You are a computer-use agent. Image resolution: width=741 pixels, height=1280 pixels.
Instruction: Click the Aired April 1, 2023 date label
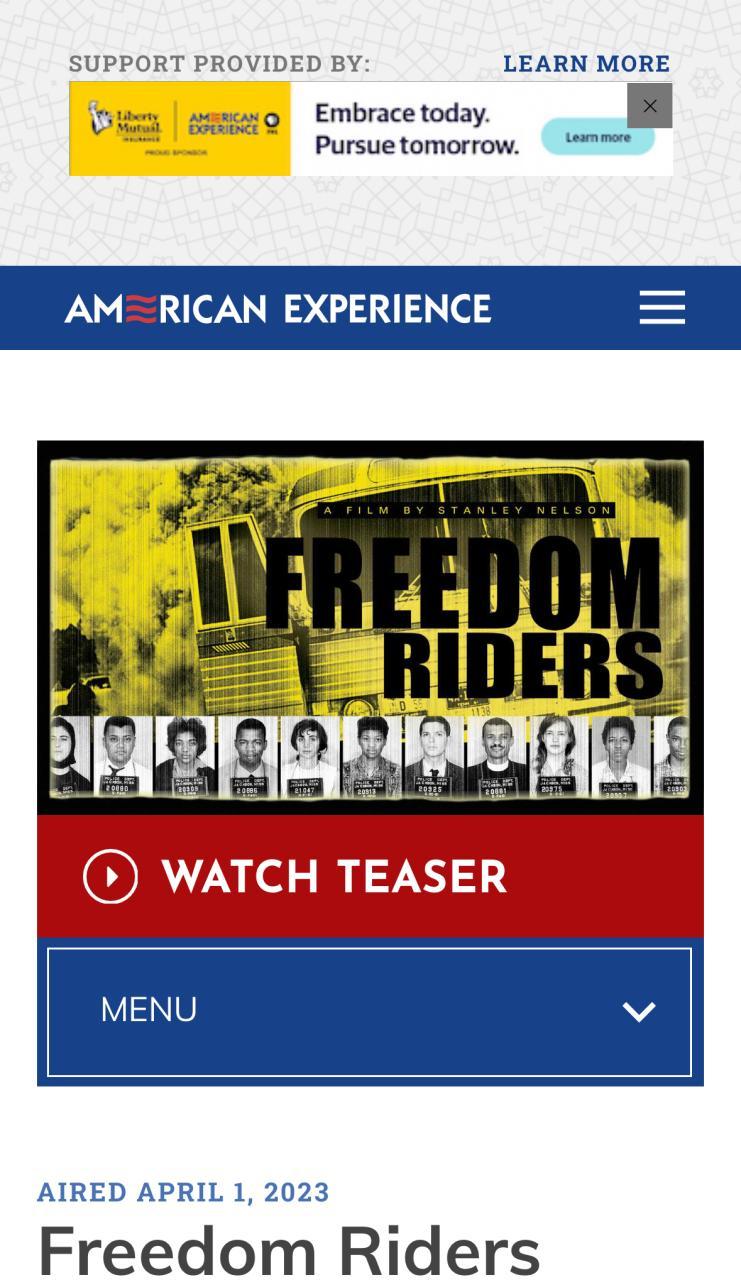(183, 1192)
